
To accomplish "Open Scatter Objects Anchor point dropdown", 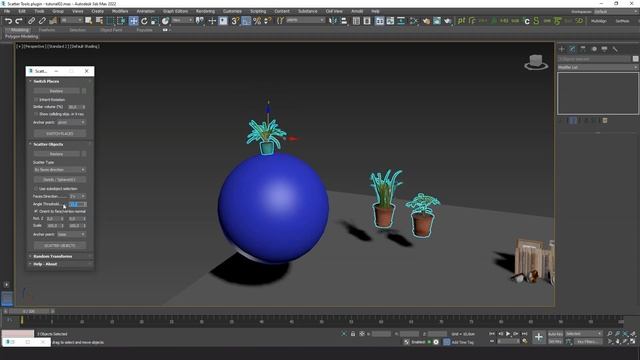I will point(71,235).
